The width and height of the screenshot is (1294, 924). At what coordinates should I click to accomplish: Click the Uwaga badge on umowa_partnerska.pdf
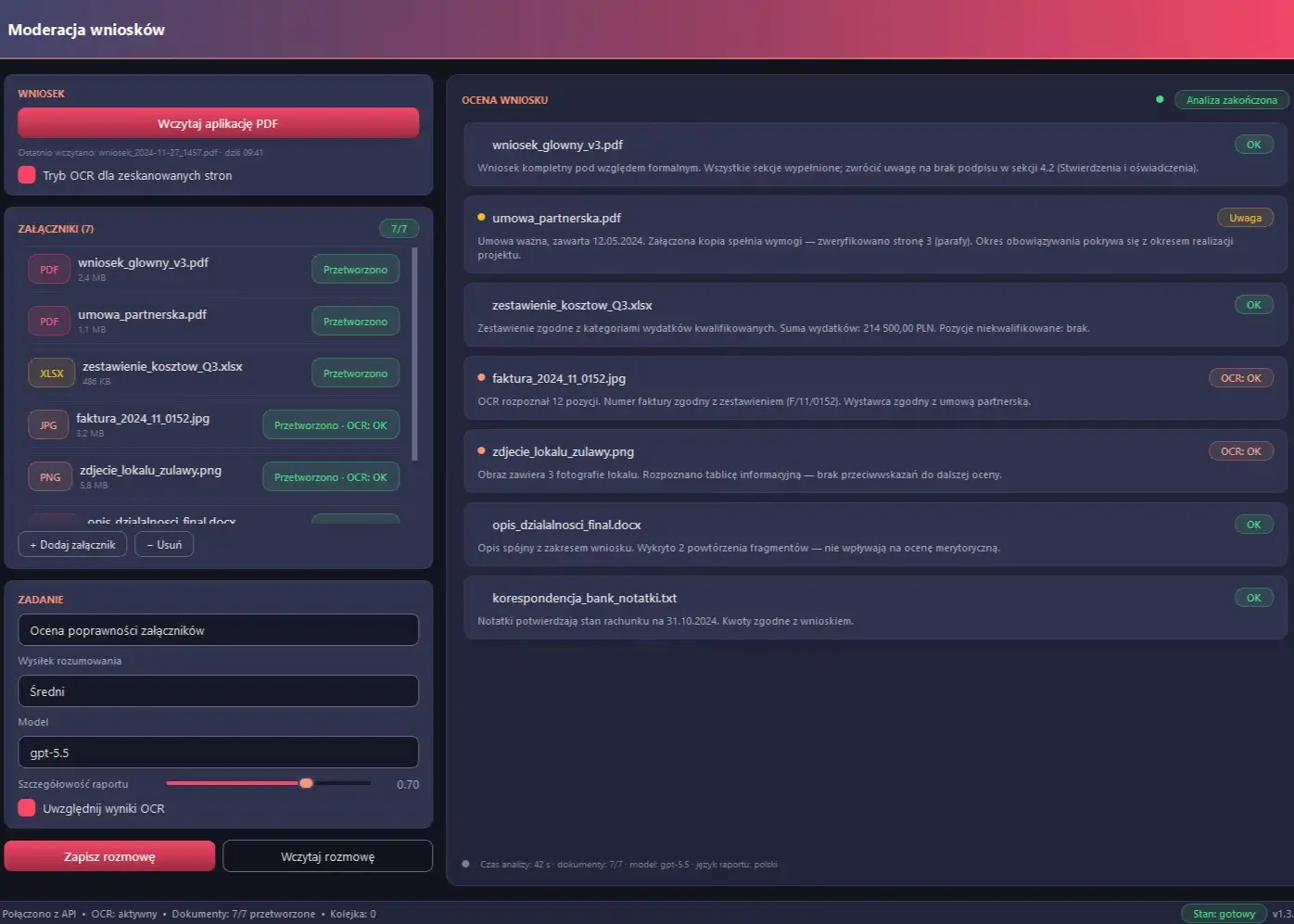point(1246,218)
